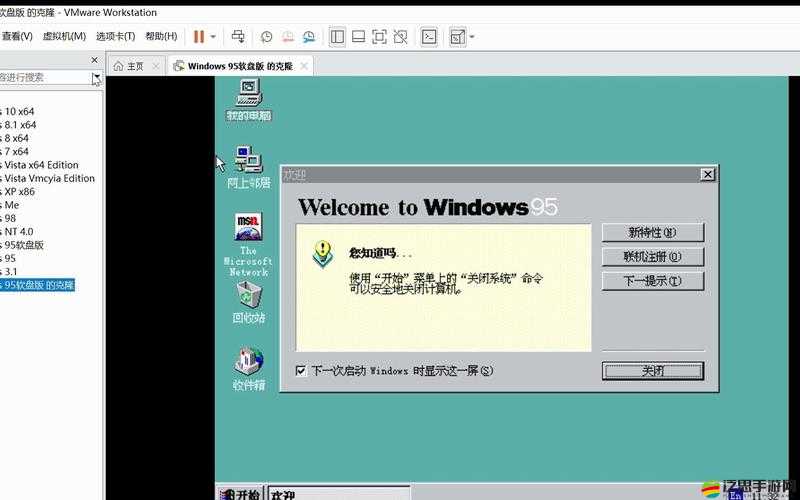Select the Vista Vmcyia Edition entry
800x500 pixels.
coord(48,178)
